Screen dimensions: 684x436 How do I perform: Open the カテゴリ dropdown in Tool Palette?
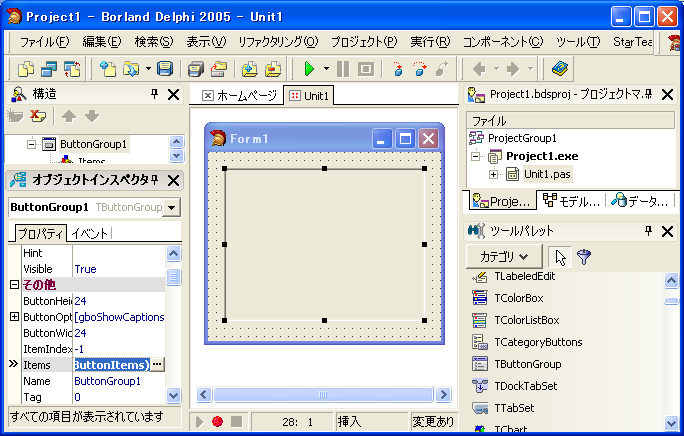[x=504, y=257]
